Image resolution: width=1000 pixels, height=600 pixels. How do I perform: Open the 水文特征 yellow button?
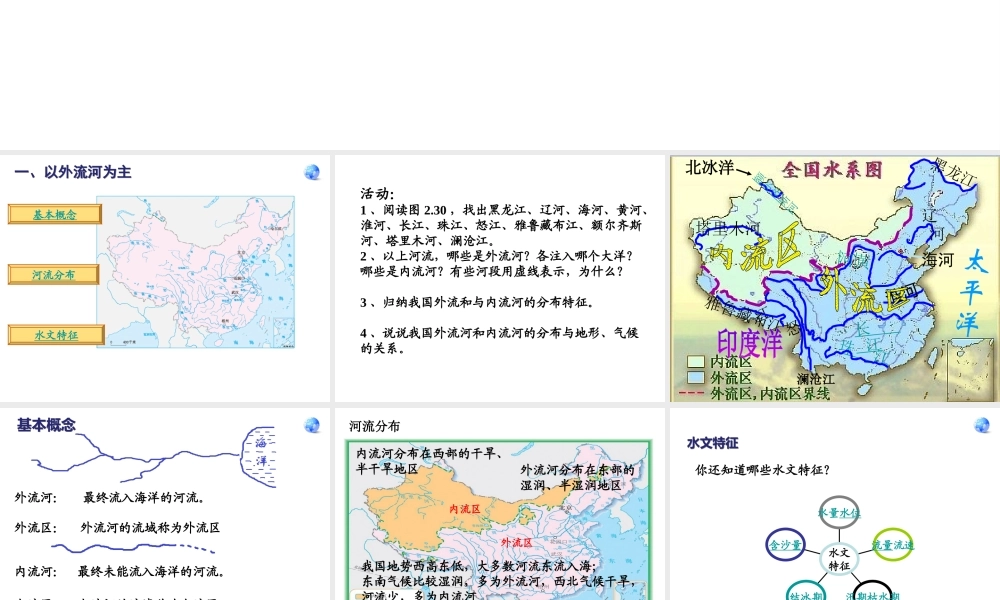point(56,335)
